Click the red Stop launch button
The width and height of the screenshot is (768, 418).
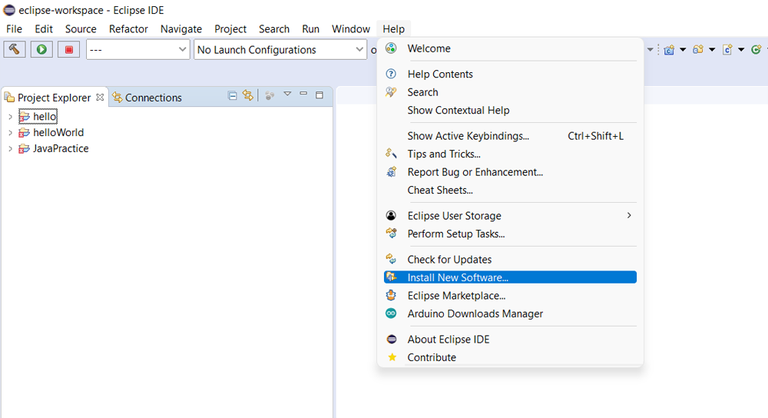[x=68, y=49]
